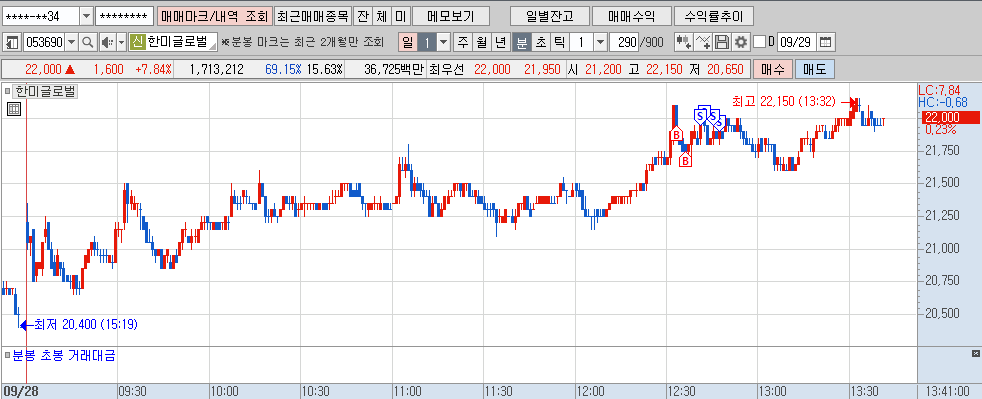Click the blue 매도 sell button
The image size is (982, 399).
[815, 70]
